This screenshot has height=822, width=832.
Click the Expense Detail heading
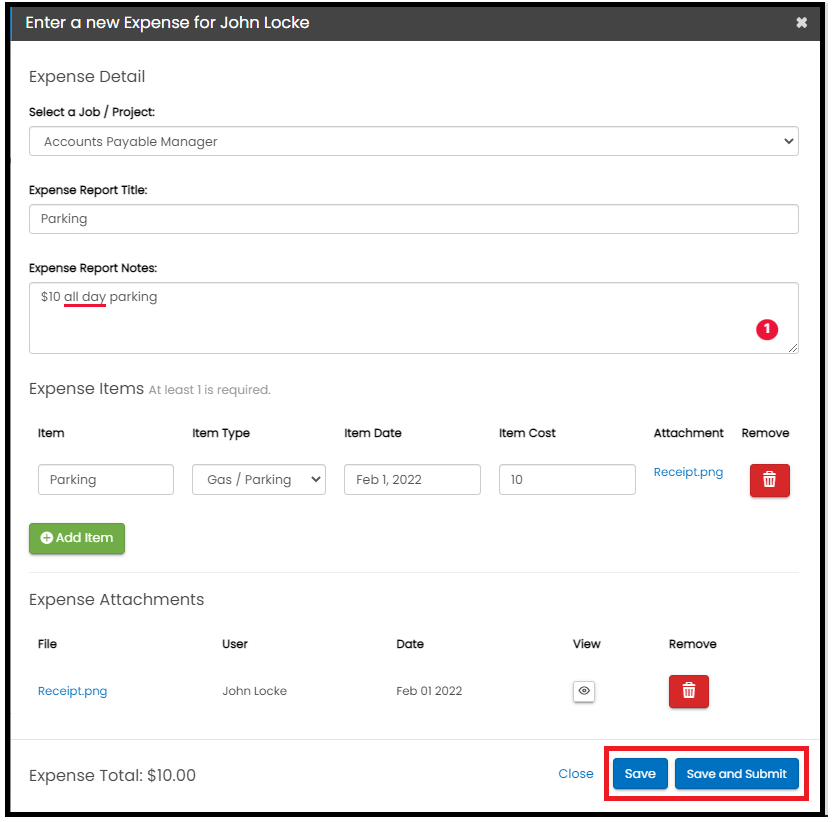87,77
